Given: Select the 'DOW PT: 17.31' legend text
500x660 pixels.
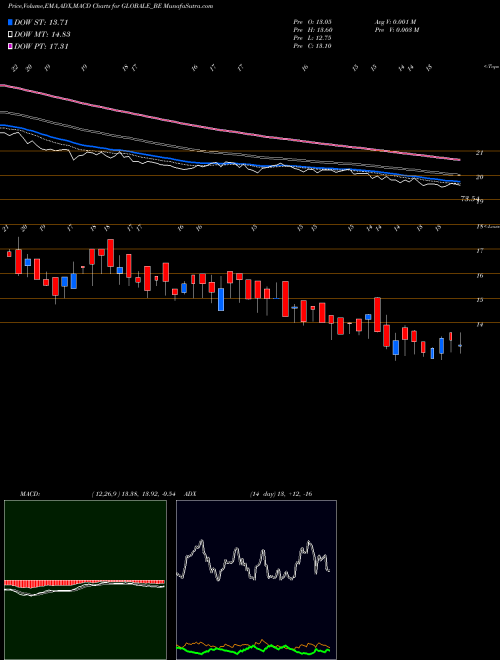Looking at the screenshot, I should click(x=41, y=47).
